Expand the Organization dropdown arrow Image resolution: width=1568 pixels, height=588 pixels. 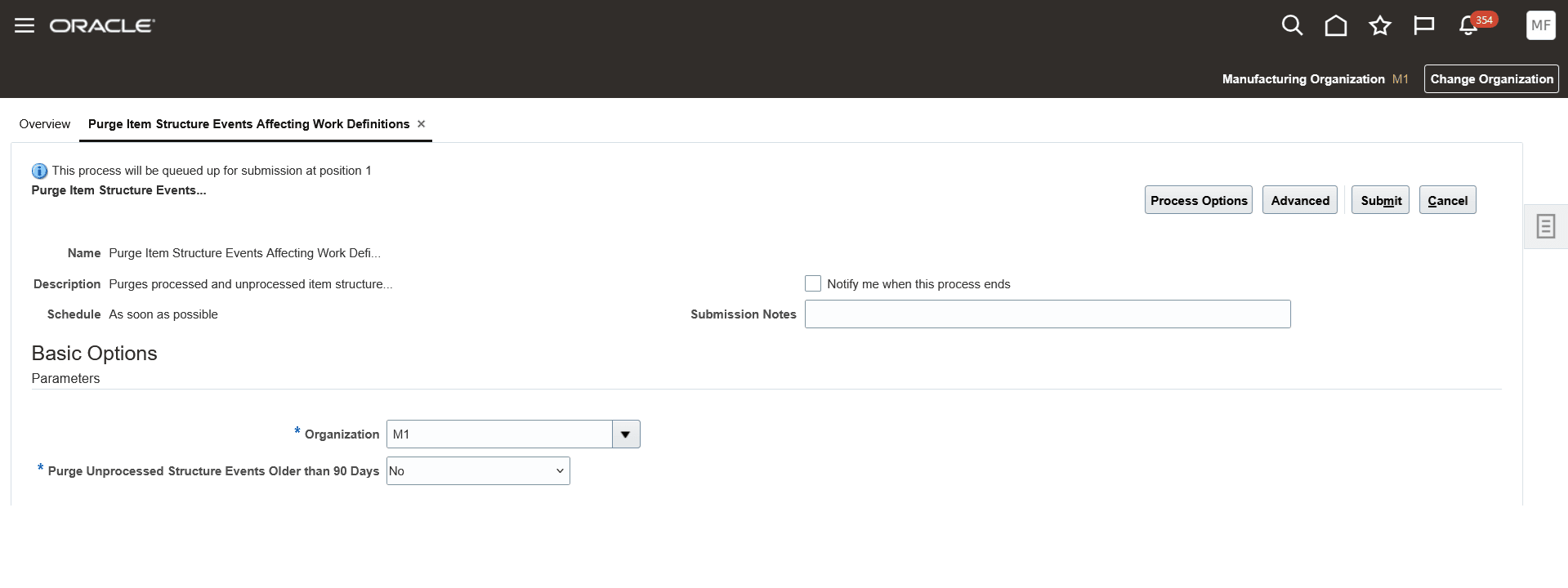(626, 434)
